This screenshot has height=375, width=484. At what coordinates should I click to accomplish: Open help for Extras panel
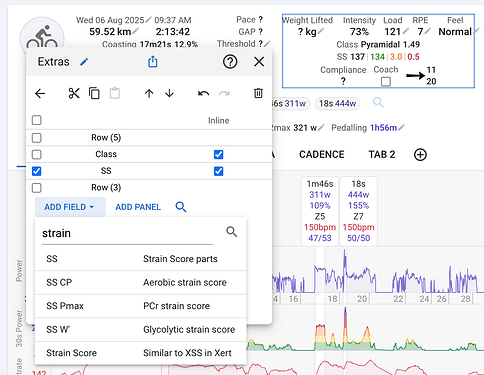coord(230,62)
